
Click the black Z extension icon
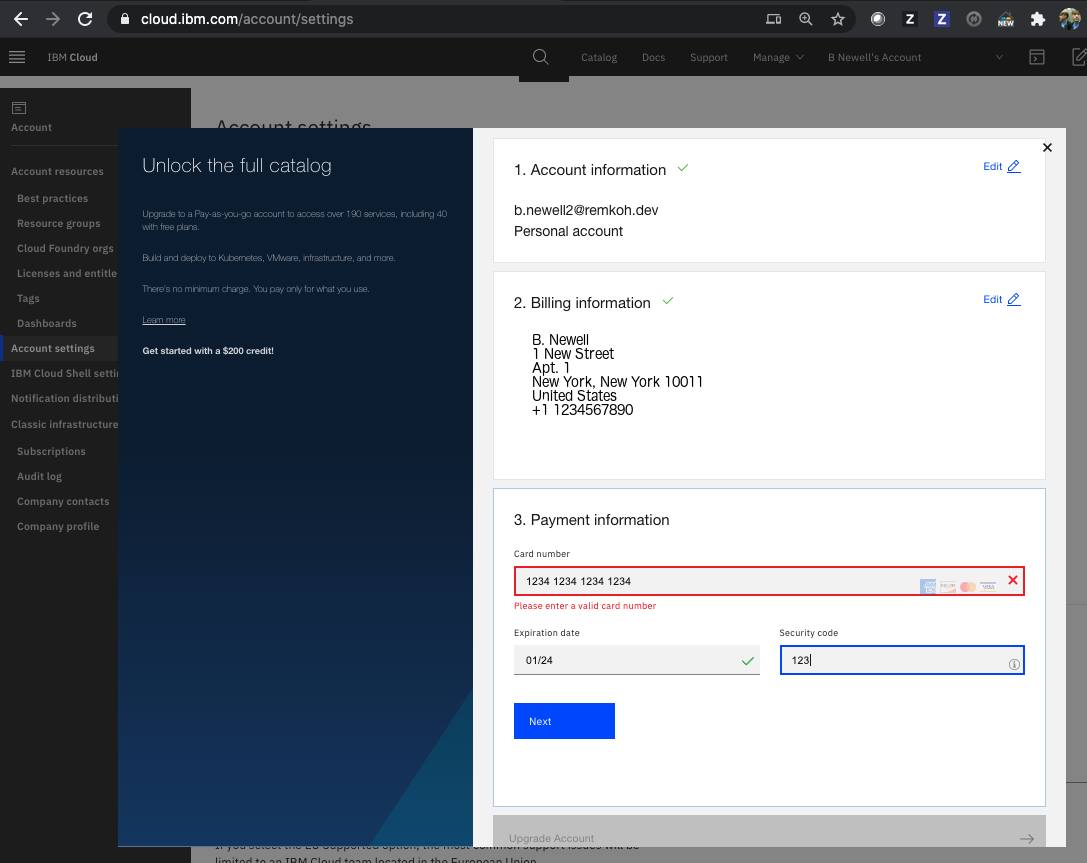[x=910, y=19]
